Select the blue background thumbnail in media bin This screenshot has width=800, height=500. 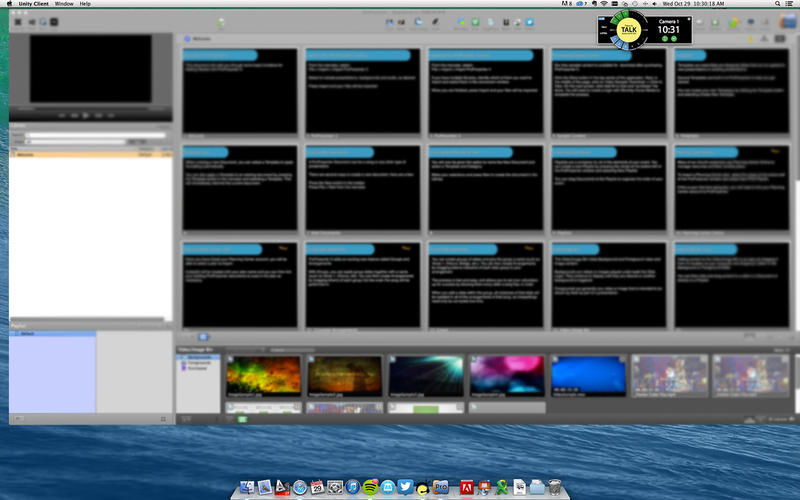(588, 375)
